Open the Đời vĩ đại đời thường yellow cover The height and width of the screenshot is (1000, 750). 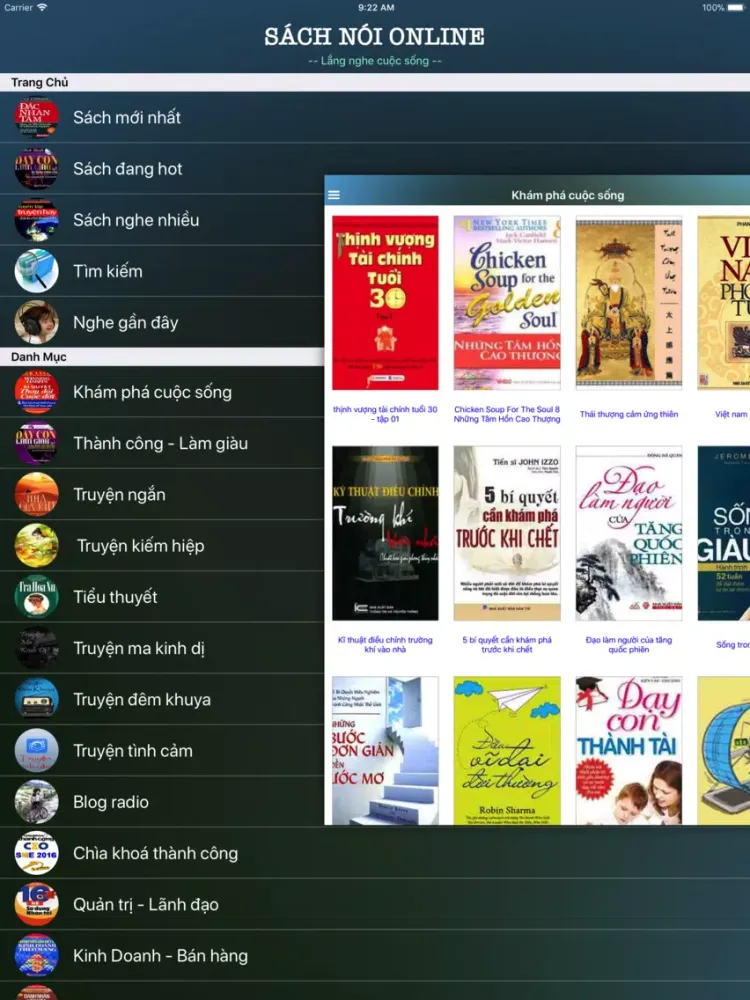(x=507, y=751)
